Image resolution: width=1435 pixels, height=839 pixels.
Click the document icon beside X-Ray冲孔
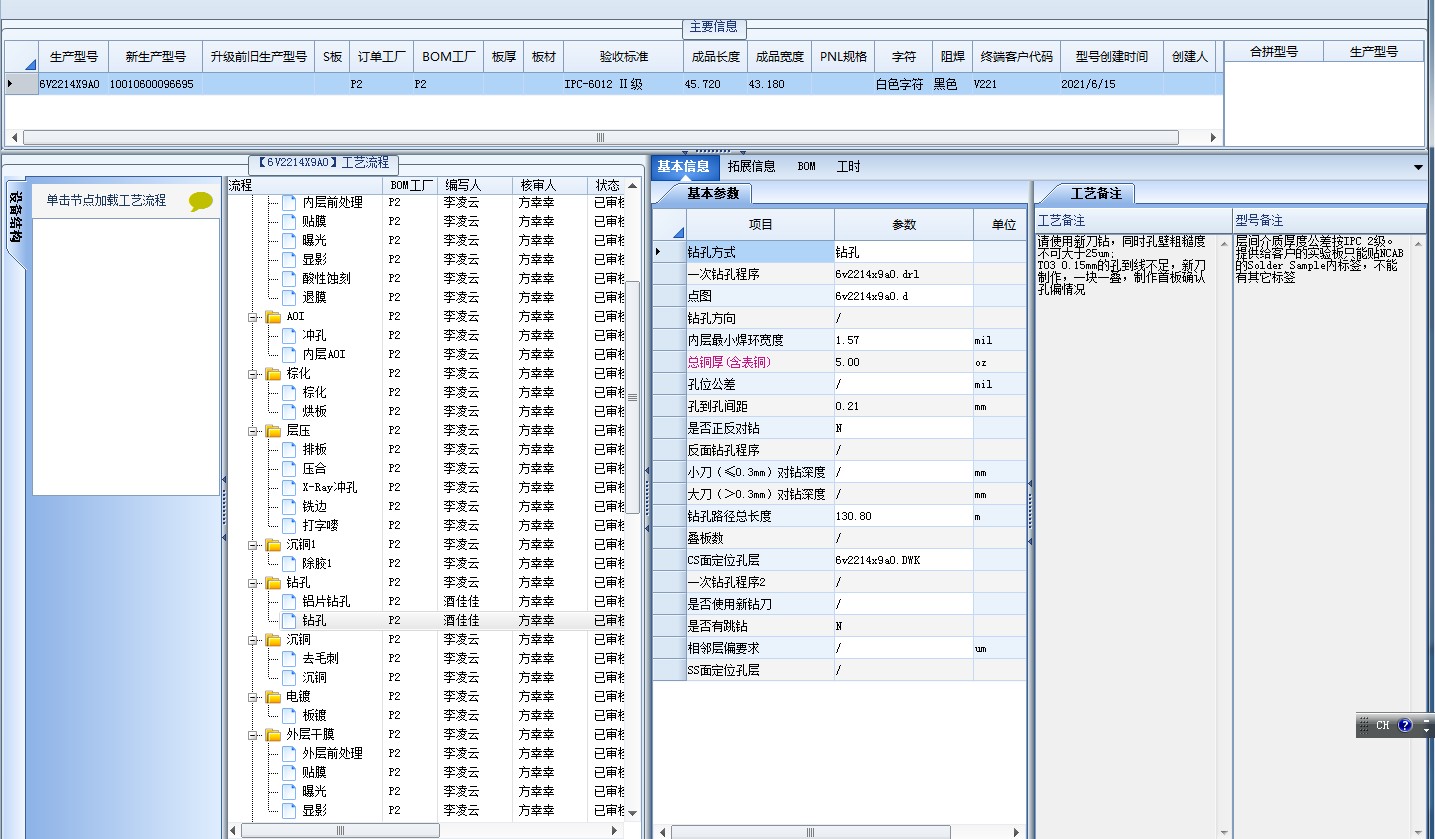click(289, 488)
